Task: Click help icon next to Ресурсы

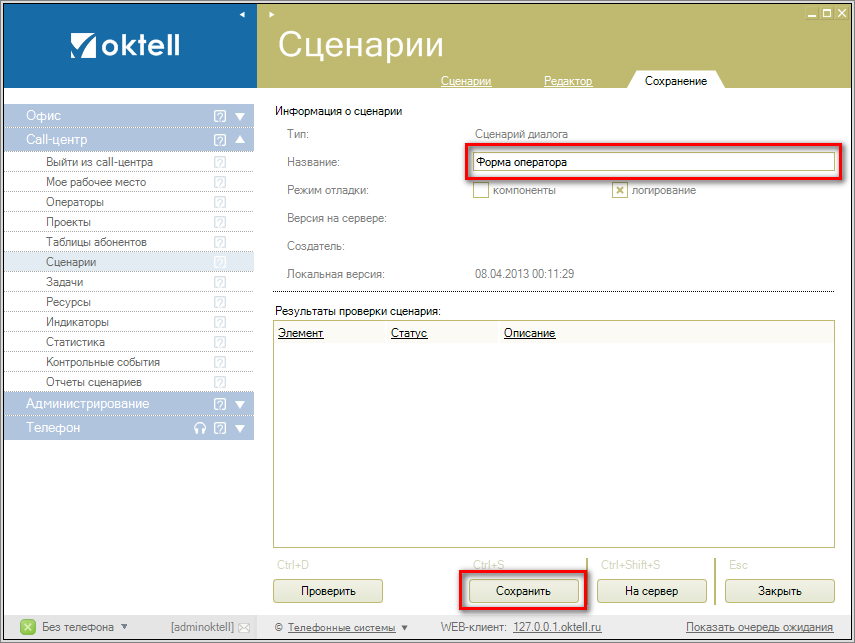Action: pyautogui.click(x=220, y=302)
